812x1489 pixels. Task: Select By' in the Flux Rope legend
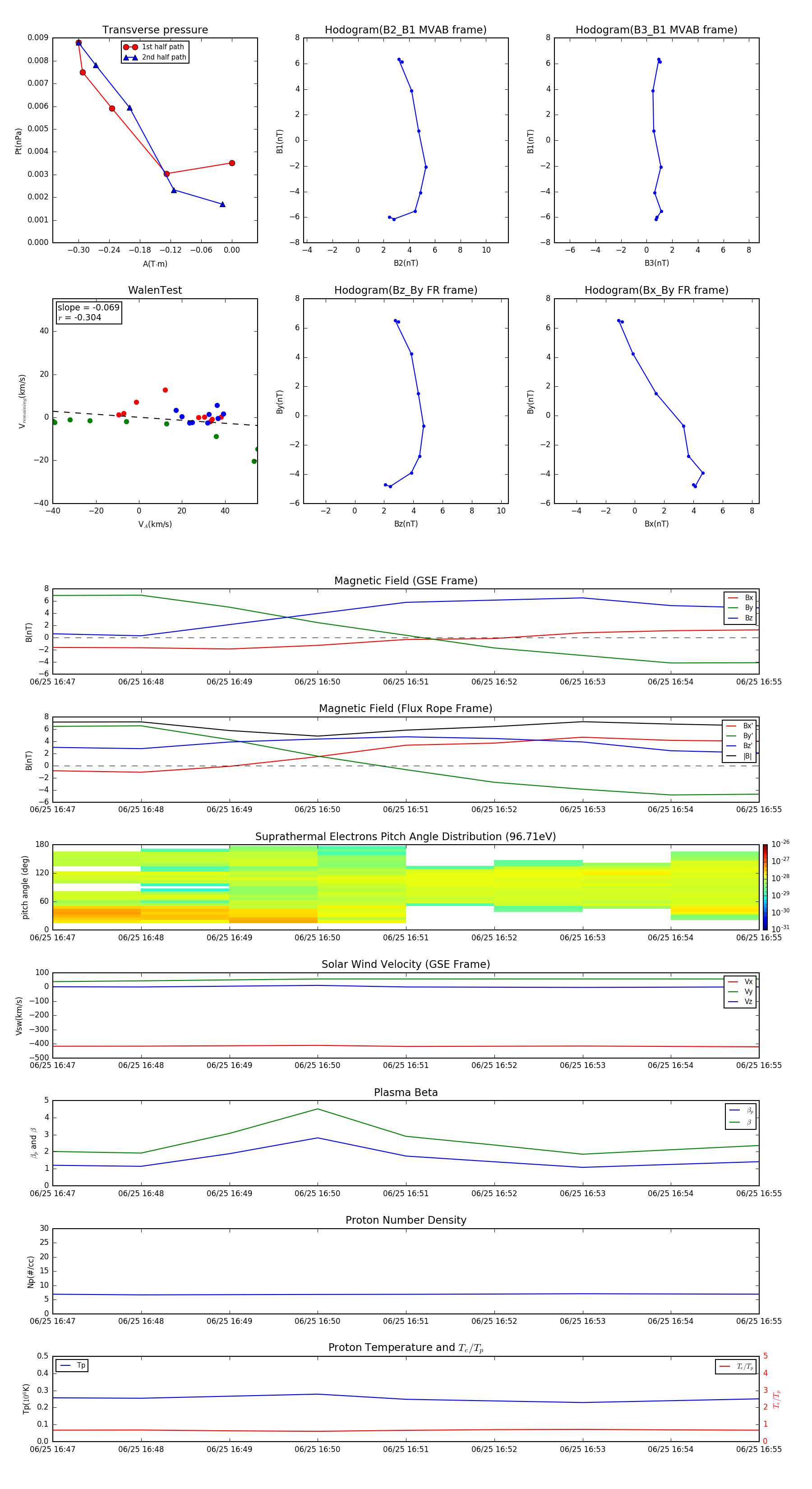click(x=739, y=736)
